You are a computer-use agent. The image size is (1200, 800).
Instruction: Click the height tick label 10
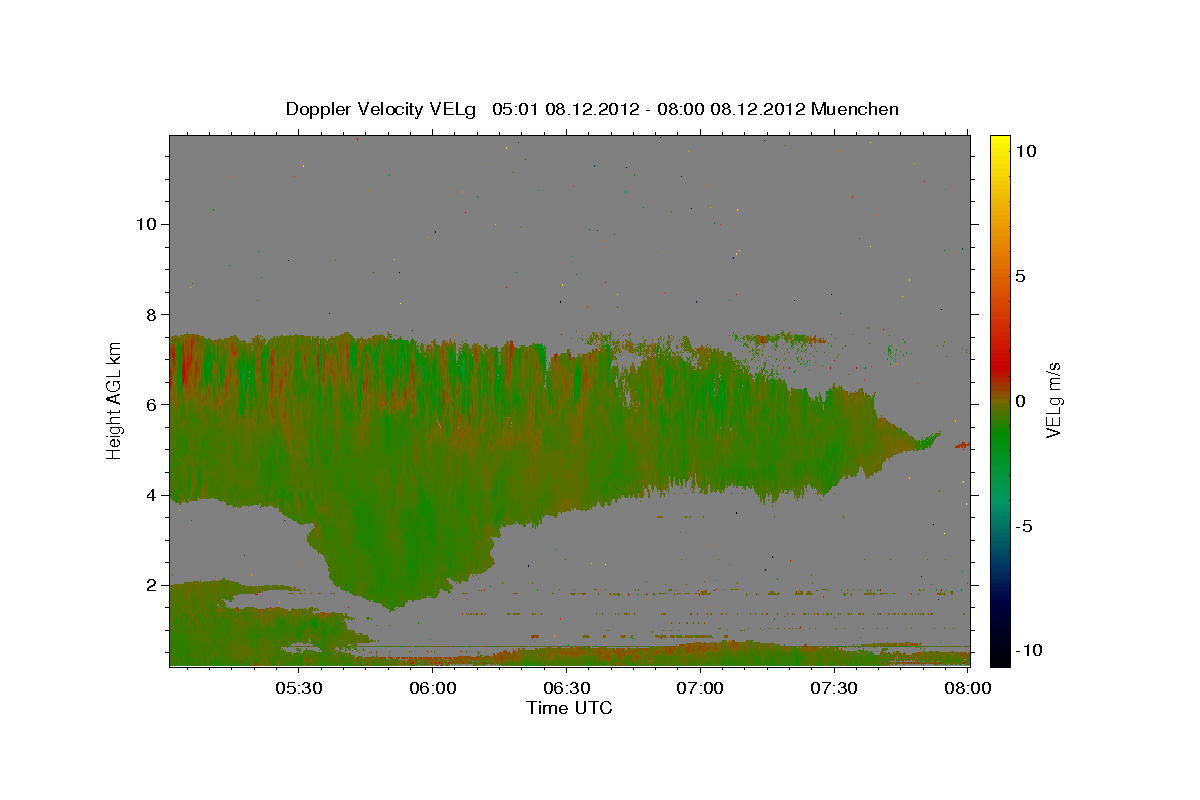147,223
